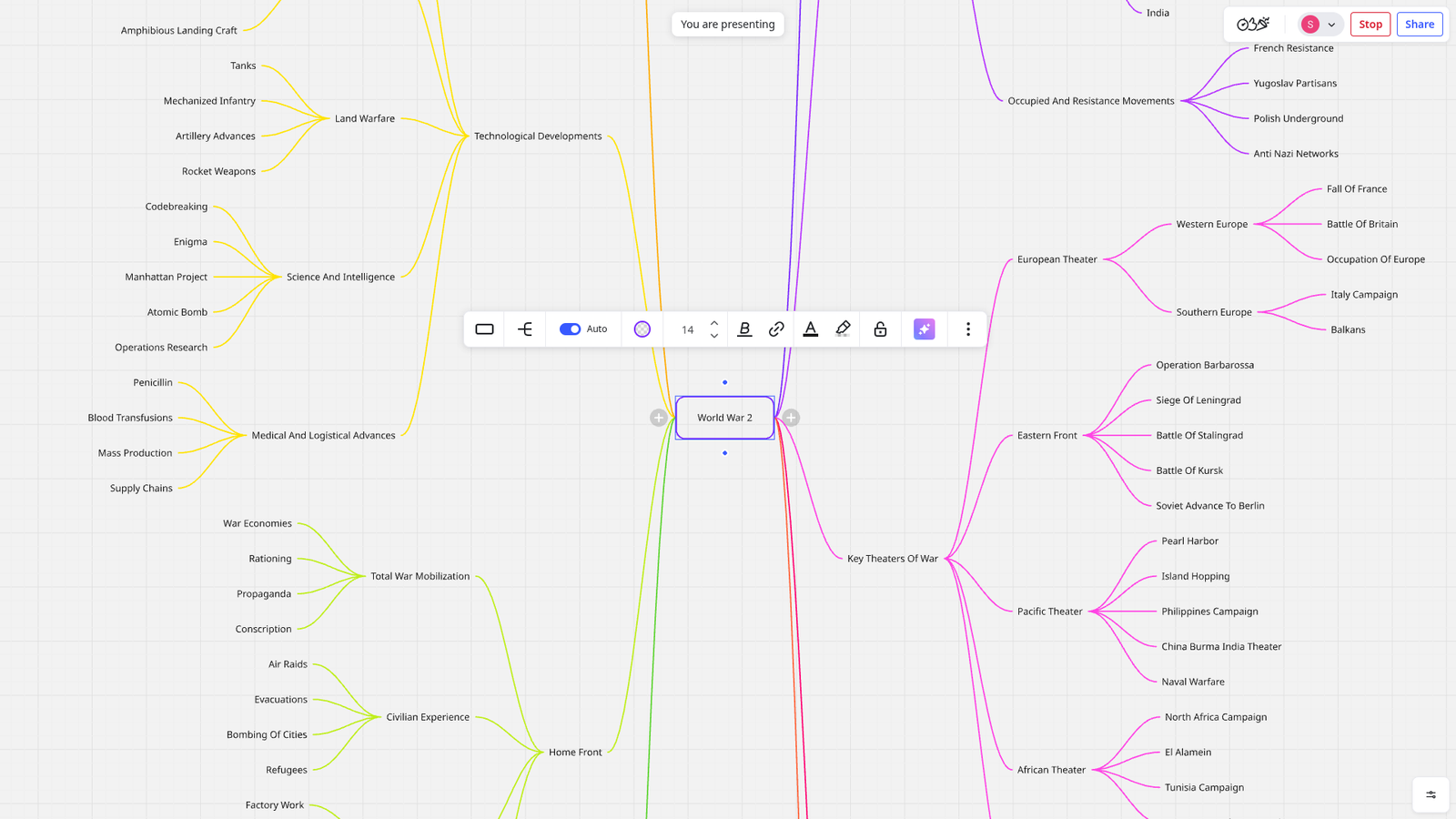
Task: Select the Home Front node
Action: 575,753
